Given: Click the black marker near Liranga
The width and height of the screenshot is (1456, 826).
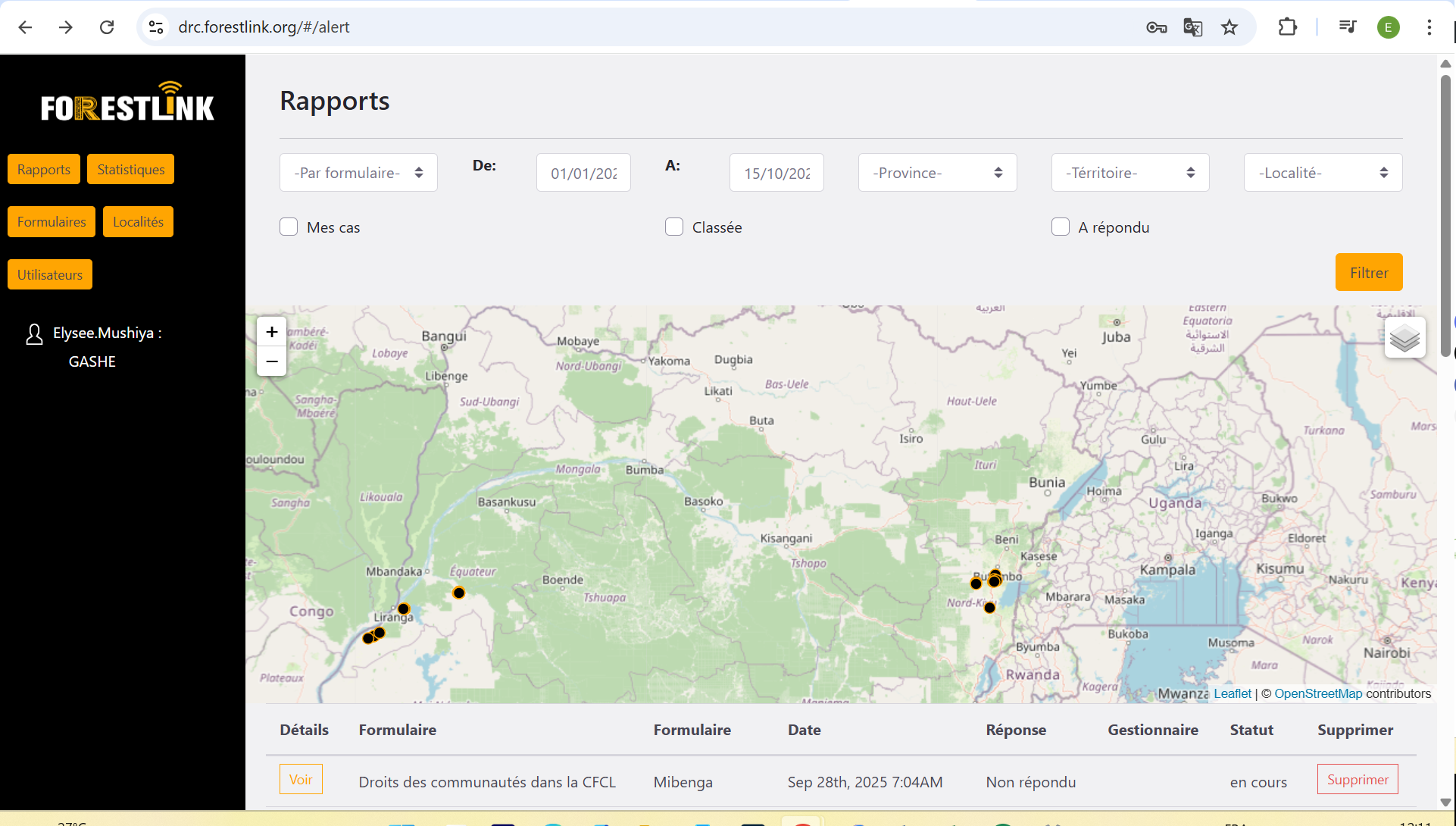Looking at the screenshot, I should click(x=404, y=609).
